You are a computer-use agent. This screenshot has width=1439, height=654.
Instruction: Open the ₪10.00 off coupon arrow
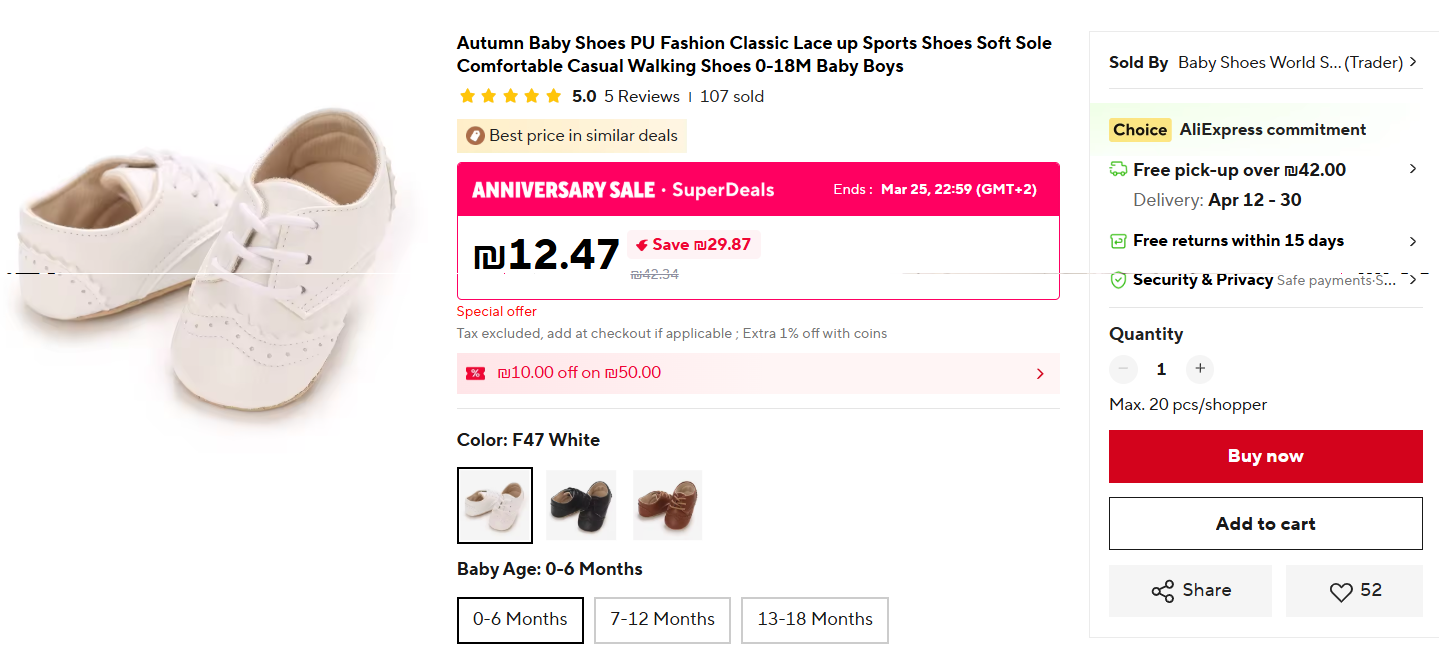pos(1040,374)
